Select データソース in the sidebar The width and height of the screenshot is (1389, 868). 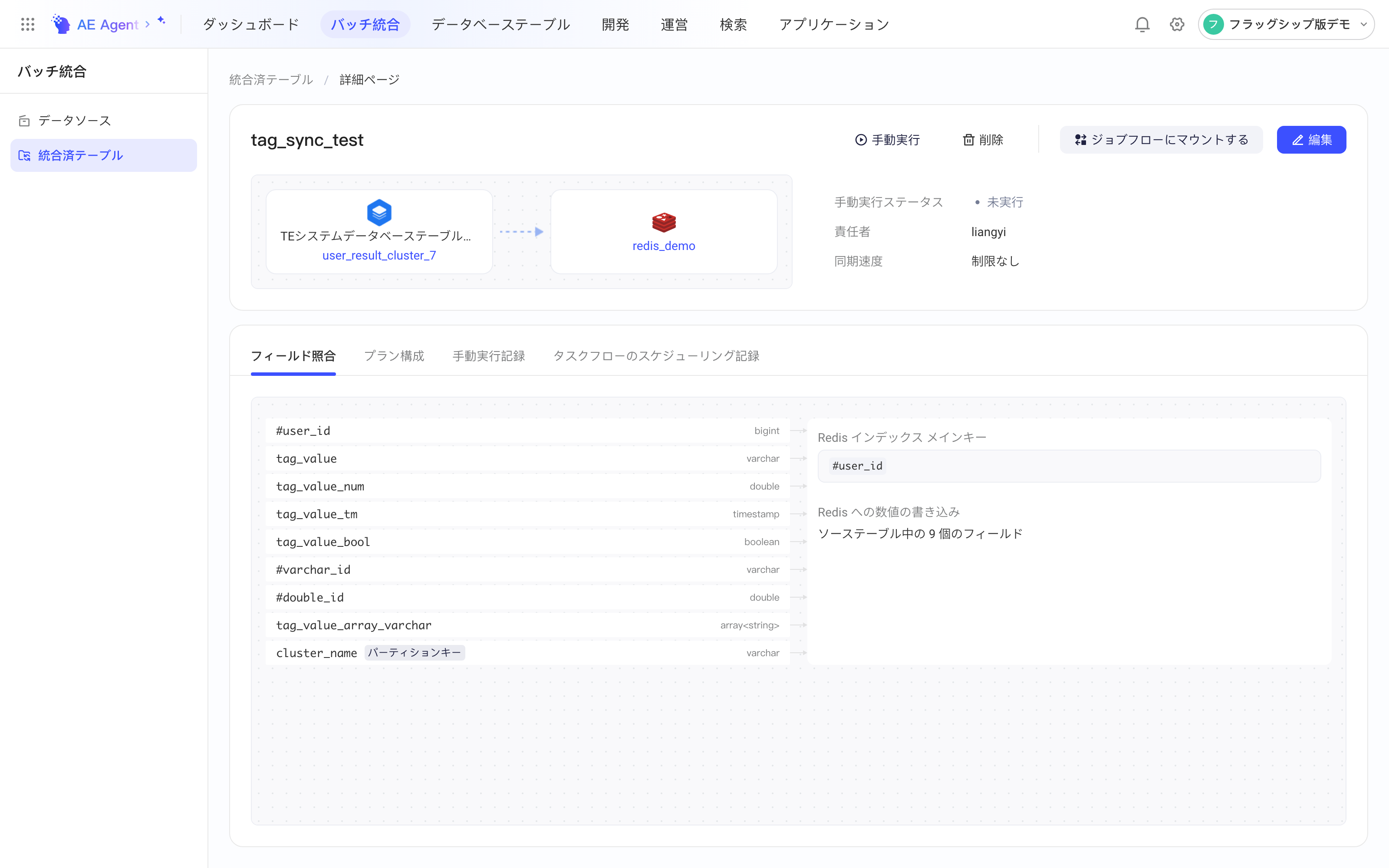(x=103, y=121)
